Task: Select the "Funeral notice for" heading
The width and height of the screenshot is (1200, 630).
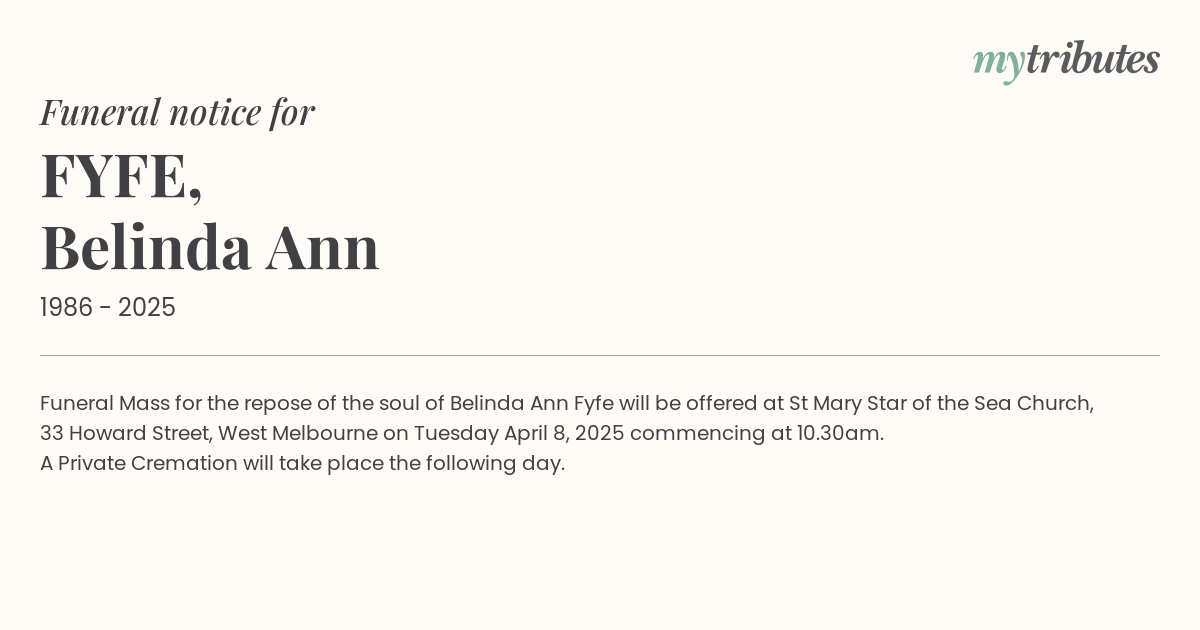Action: click(x=177, y=112)
